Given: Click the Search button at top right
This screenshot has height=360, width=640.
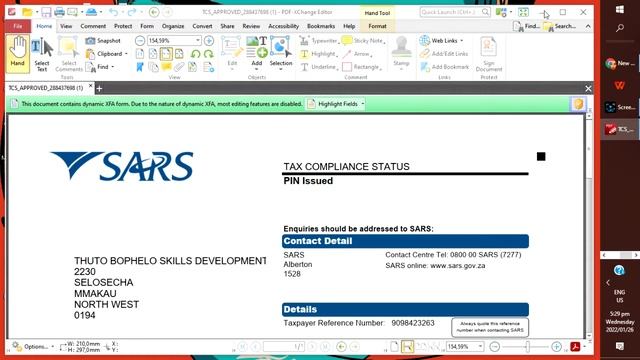Looking at the screenshot, I should pyautogui.click(x=560, y=26).
